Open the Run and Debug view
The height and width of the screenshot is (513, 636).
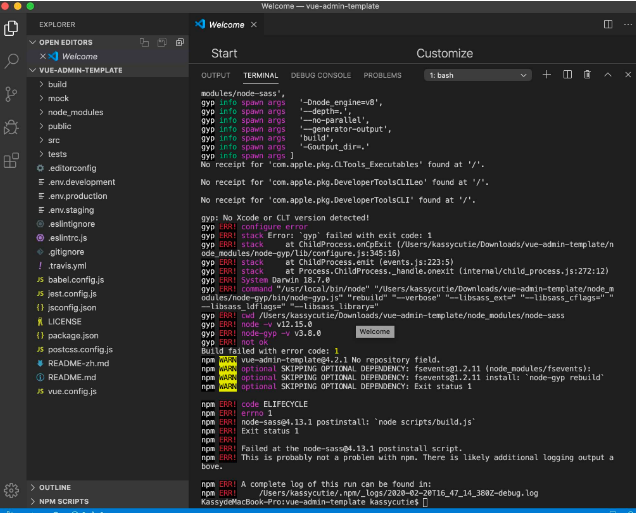coord(12,127)
